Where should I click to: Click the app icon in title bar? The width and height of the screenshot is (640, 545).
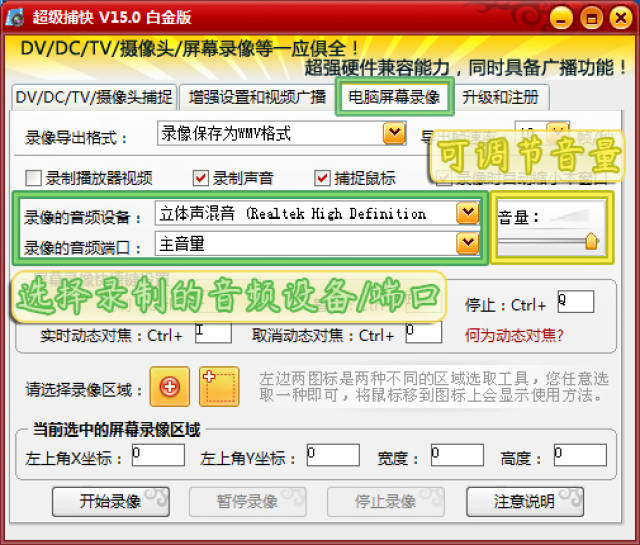[15, 17]
